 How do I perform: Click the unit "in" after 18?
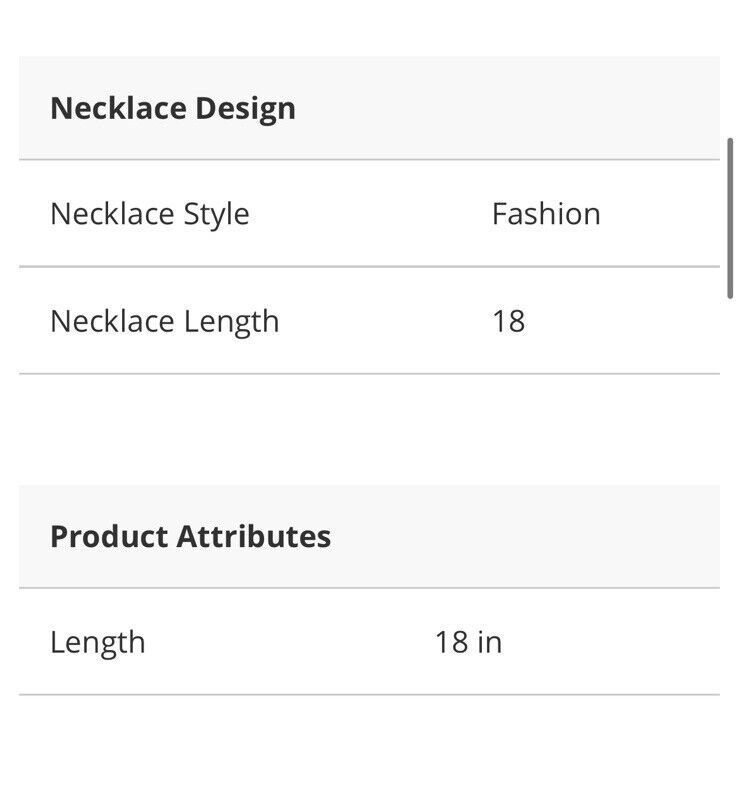click(490, 642)
